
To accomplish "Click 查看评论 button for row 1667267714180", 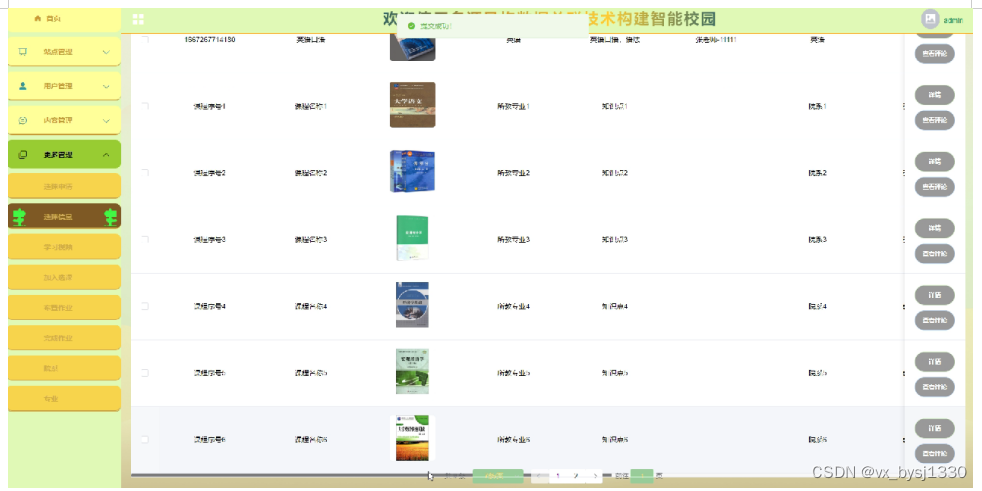I will point(934,54).
